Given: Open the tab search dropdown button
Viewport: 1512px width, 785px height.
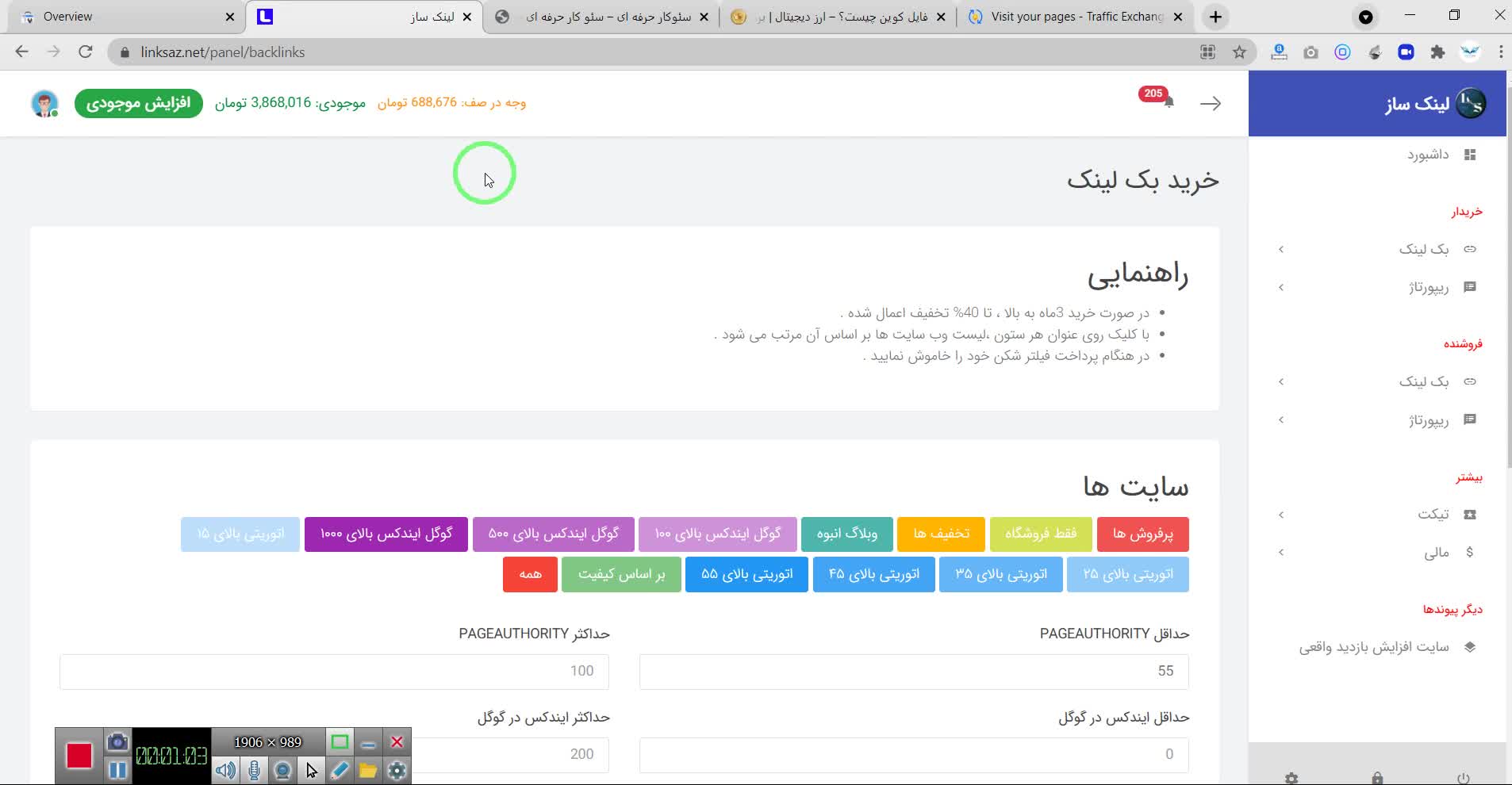Looking at the screenshot, I should coord(1366,17).
